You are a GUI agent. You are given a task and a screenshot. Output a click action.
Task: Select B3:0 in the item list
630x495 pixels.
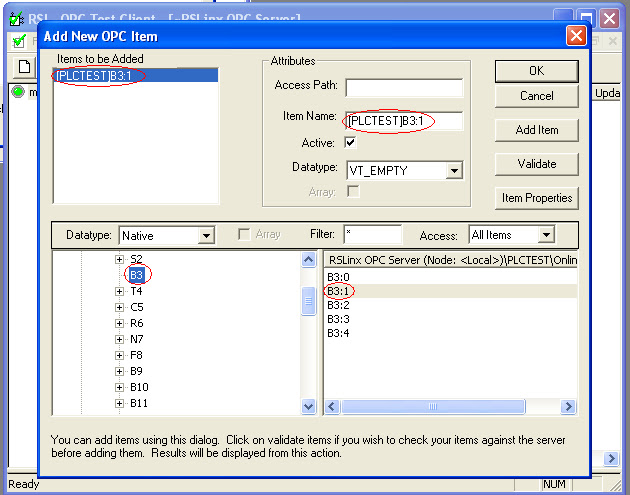point(338,277)
